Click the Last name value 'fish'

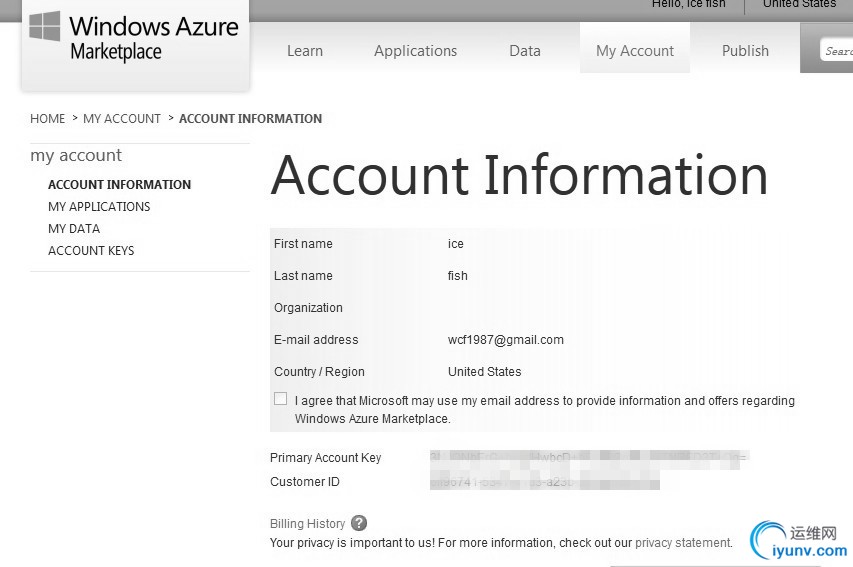(x=457, y=276)
